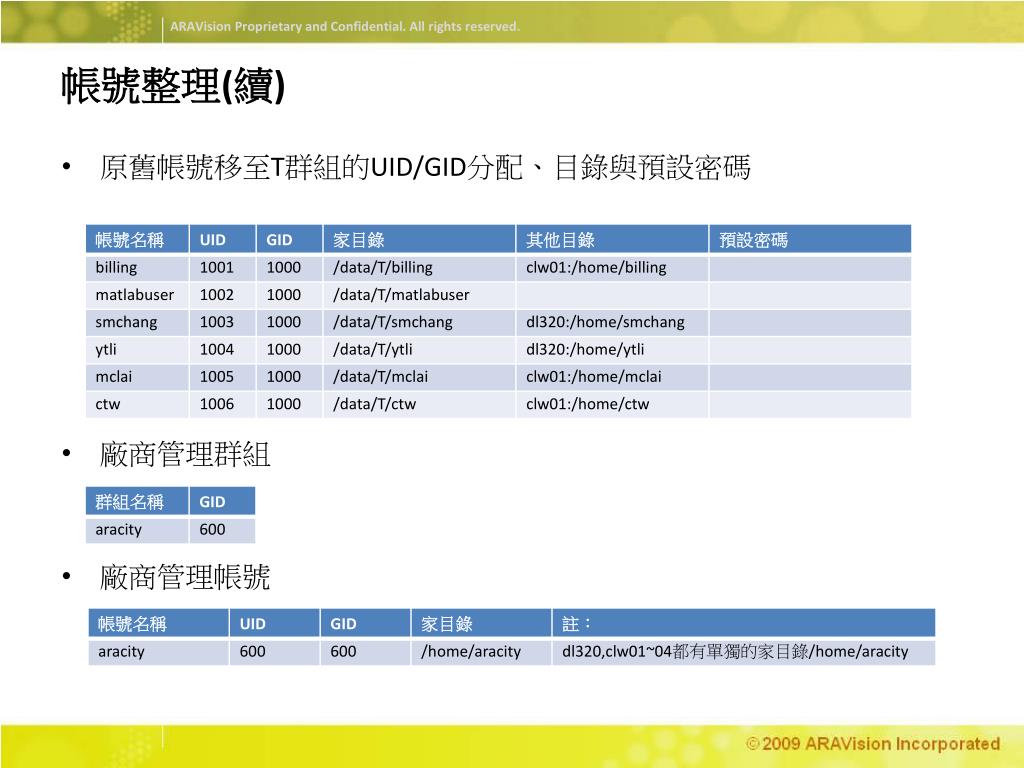
Task: Click UID value 1002
Action: pyautogui.click(x=217, y=295)
